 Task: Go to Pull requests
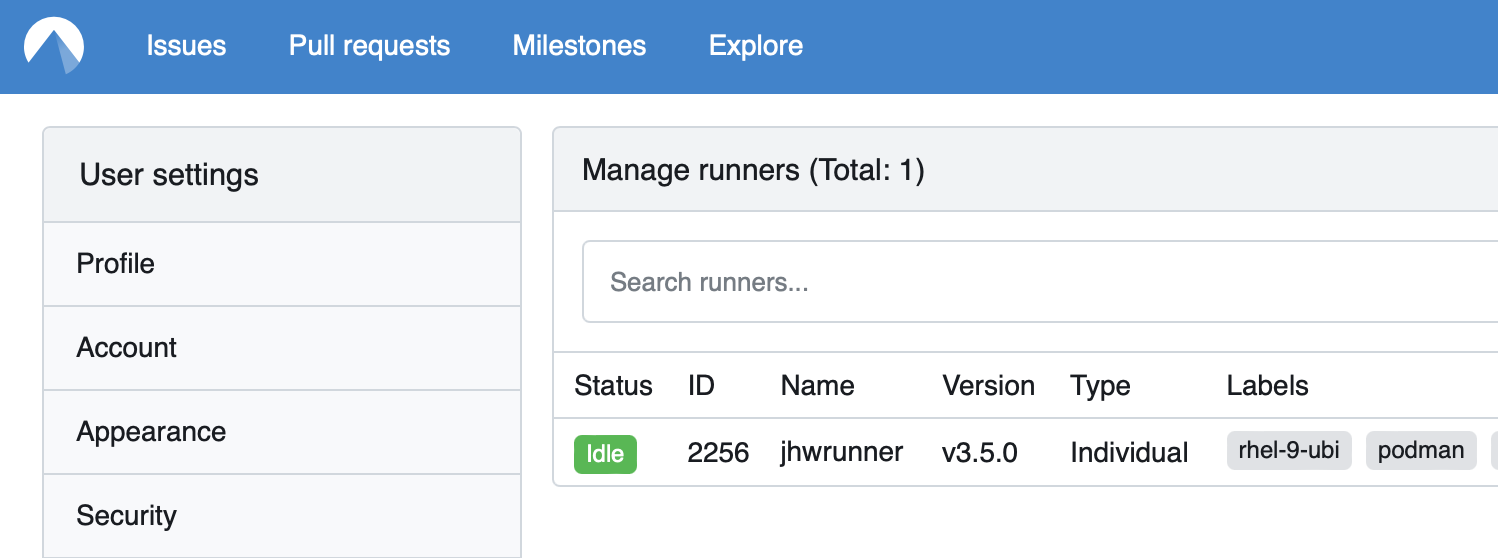pos(369,46)
